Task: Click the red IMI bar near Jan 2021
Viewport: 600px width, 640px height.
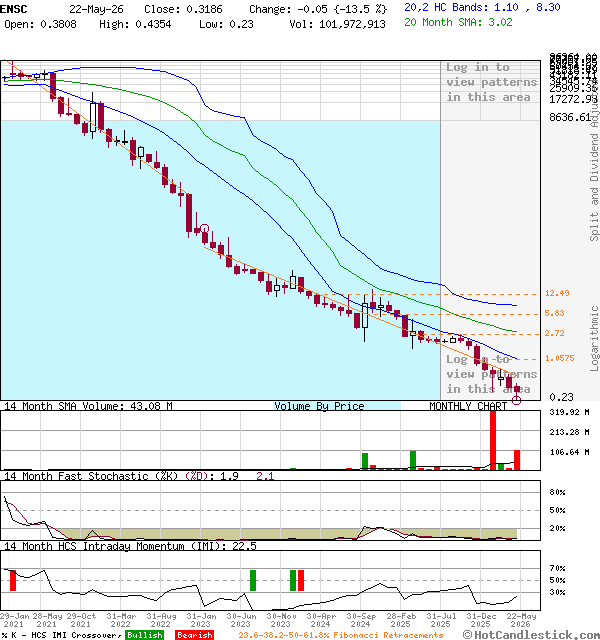Action: point(13,580)
